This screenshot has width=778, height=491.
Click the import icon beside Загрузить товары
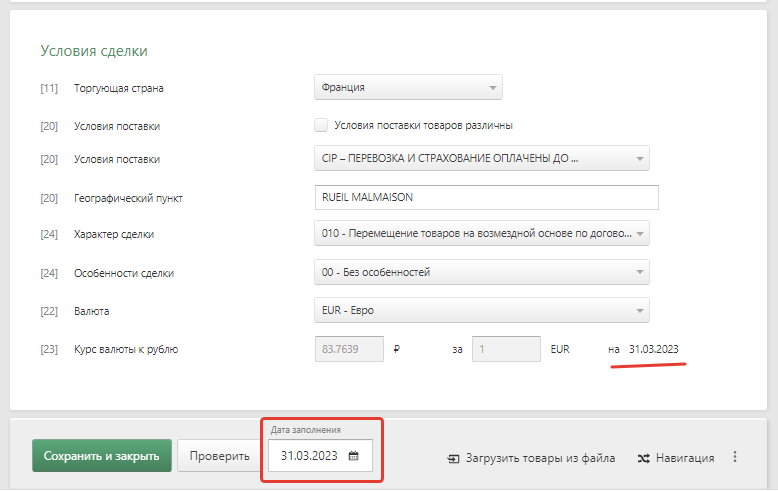(453, 459)
